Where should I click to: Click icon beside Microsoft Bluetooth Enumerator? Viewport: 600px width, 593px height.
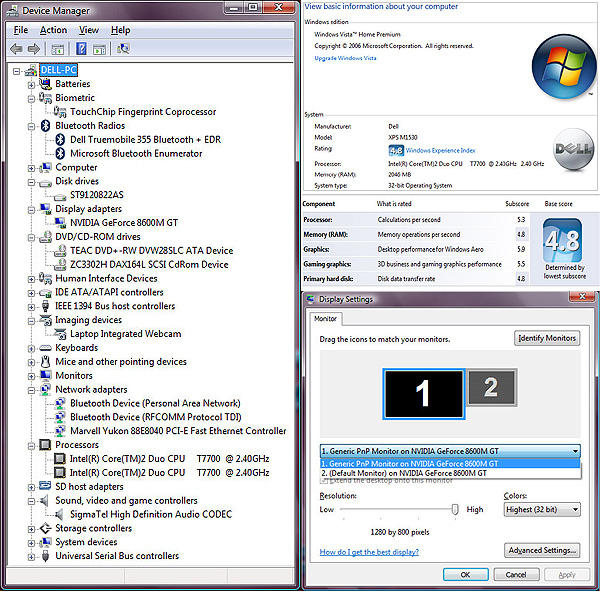point(60,153)
